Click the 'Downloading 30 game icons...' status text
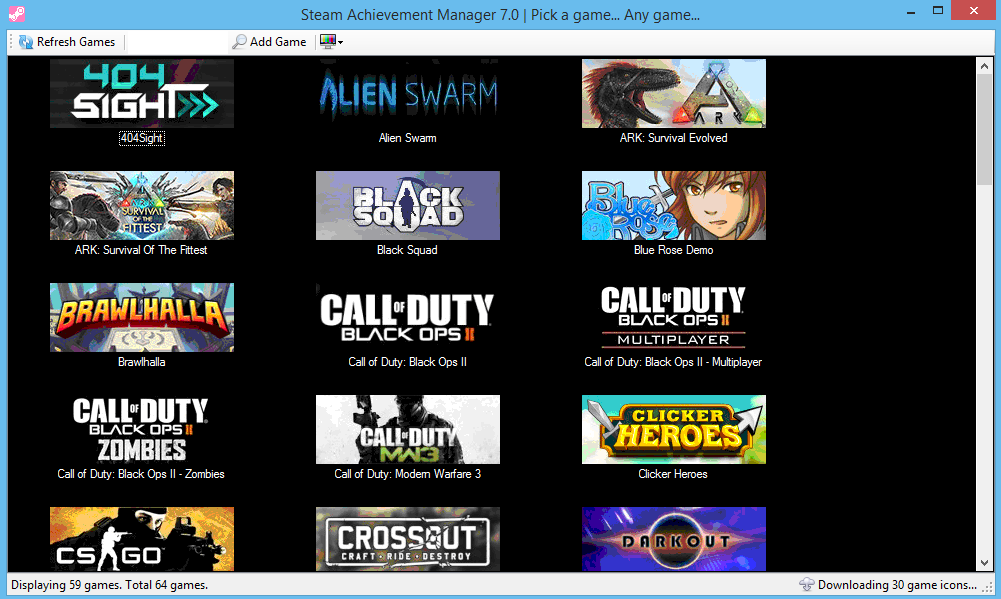The height and width of the screenshot is (599, 1001). (x=897, y=585)
